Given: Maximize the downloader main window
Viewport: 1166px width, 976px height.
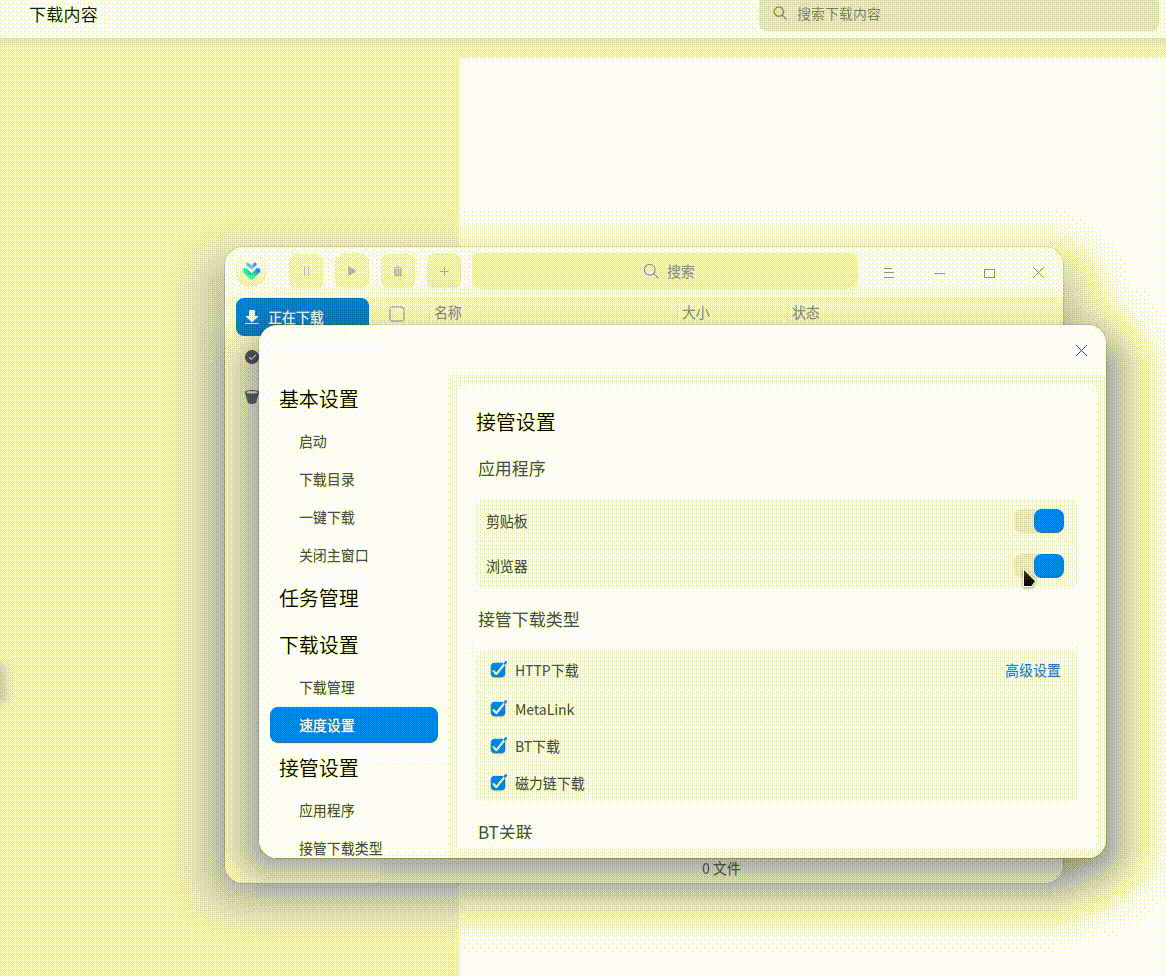Looking at the screenshot, I should coord(989,273).
